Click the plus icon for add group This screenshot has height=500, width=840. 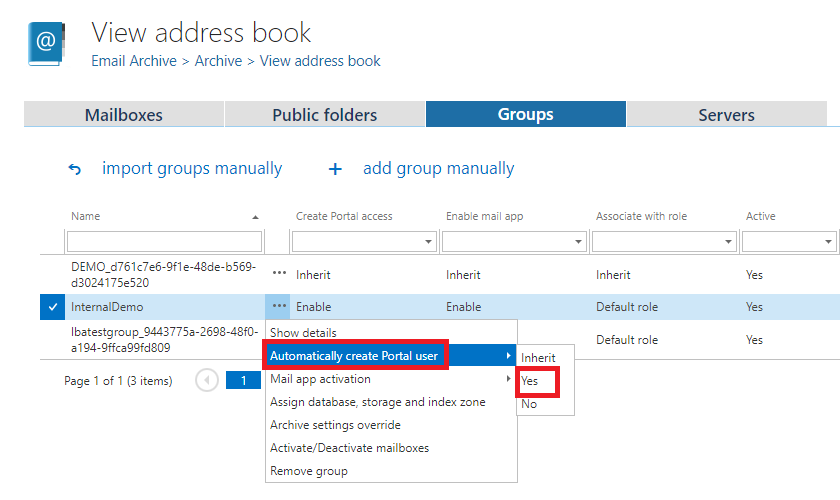point(335,169)
